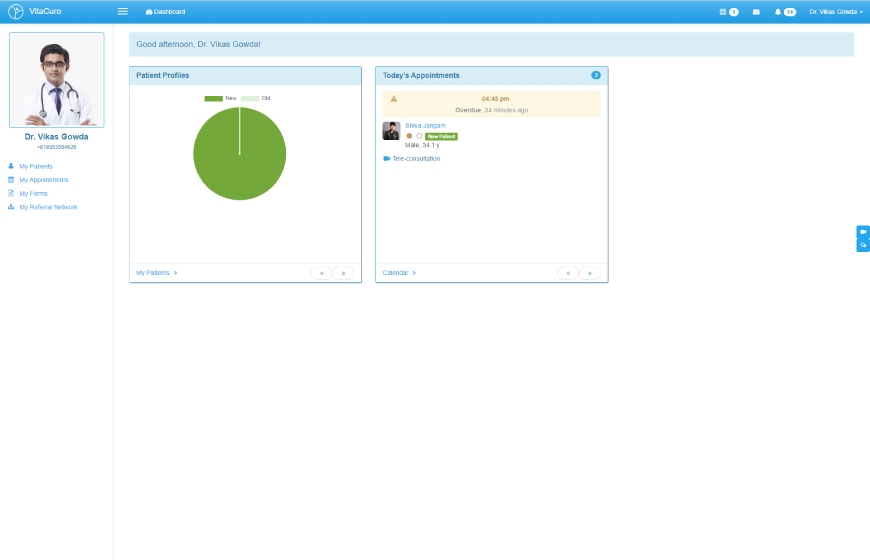Click the filled tan status dot
Screen dimensions: 870x560
tap(409, 136)
